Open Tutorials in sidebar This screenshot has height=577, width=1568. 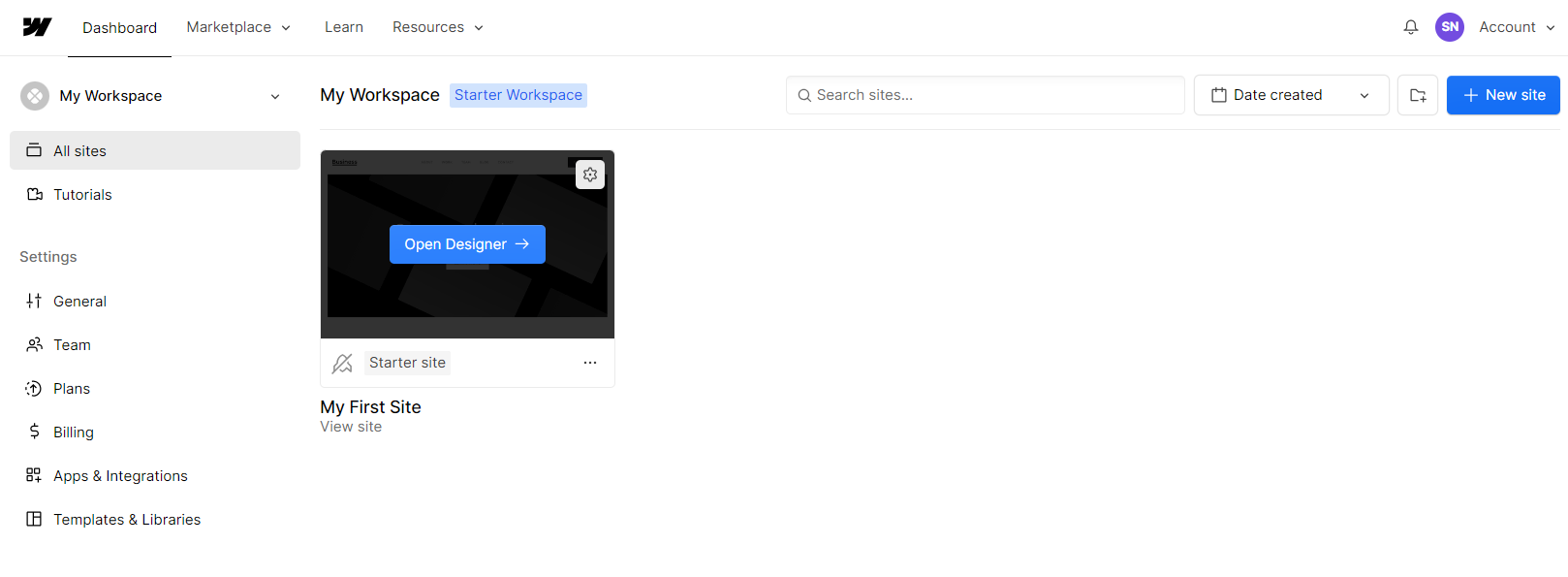coord(155,194)
